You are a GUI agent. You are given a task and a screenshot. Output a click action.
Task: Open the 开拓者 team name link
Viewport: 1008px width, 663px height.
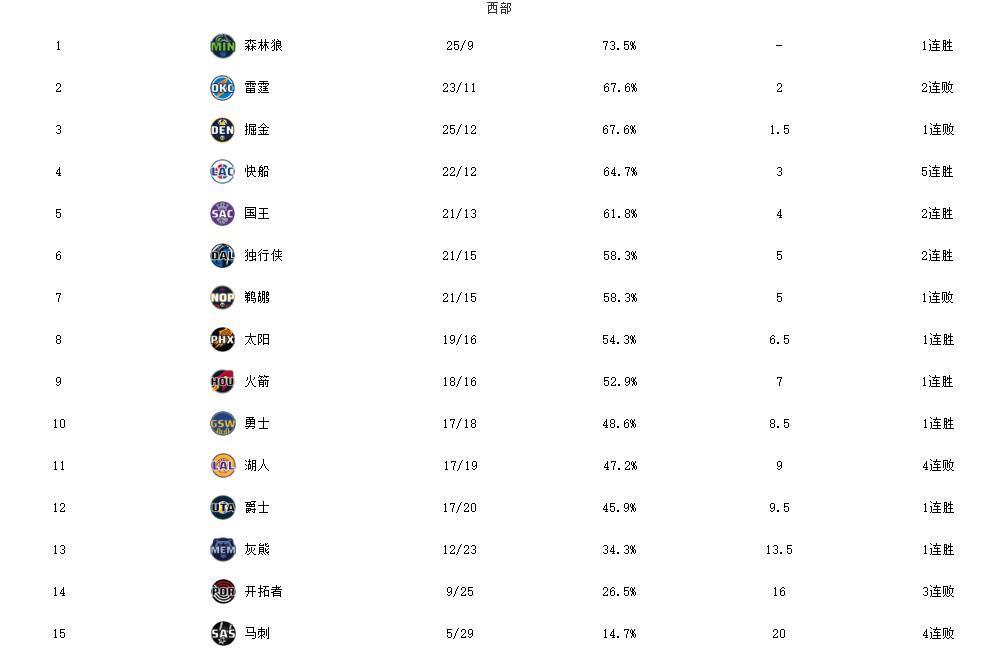263,592
